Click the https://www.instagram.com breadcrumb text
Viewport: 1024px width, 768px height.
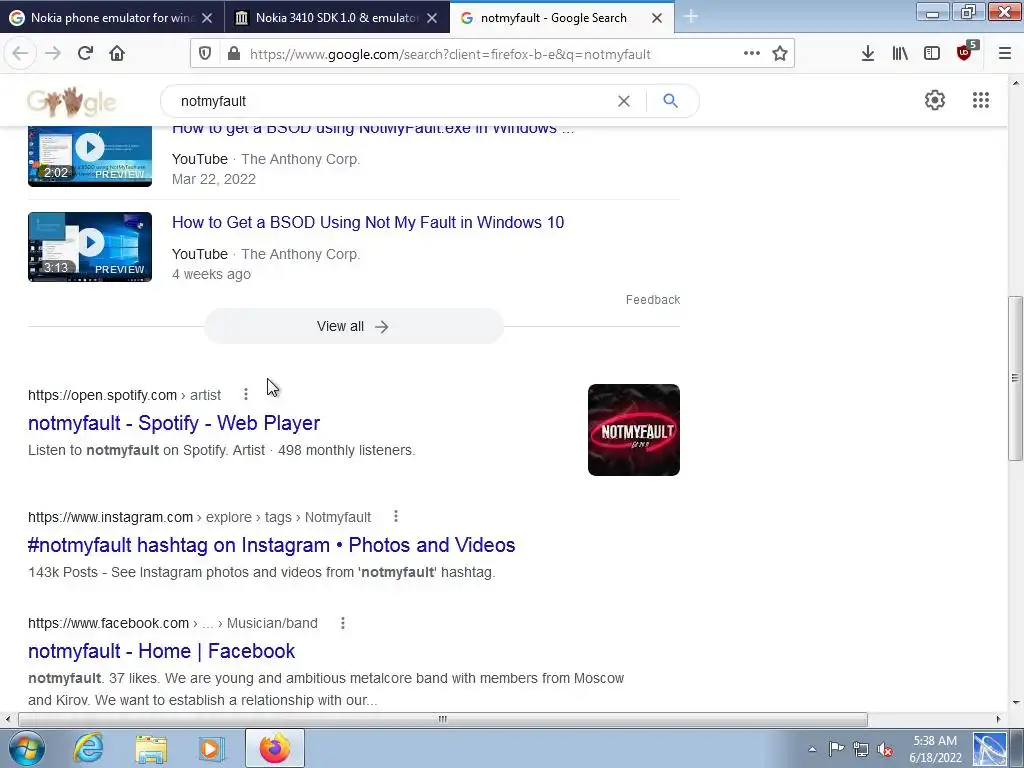(110, 517)
